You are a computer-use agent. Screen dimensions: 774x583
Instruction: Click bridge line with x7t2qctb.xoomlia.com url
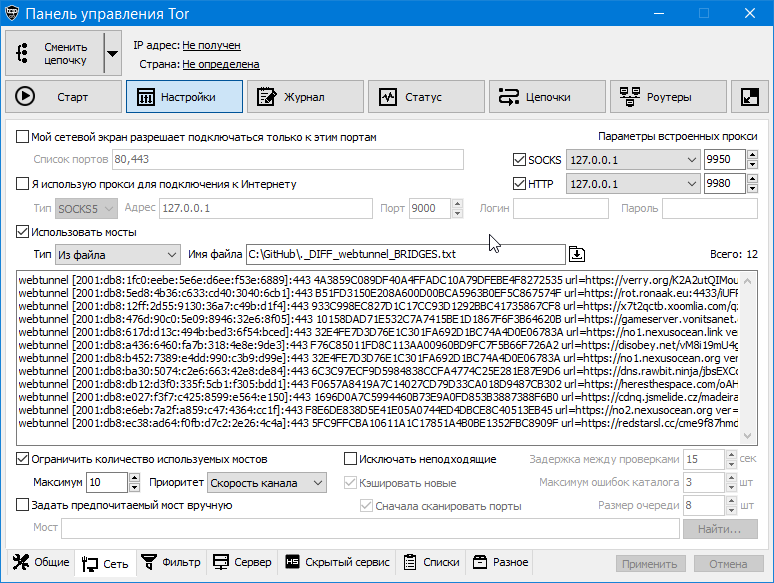pyautogui.click(x=378, y=306)
